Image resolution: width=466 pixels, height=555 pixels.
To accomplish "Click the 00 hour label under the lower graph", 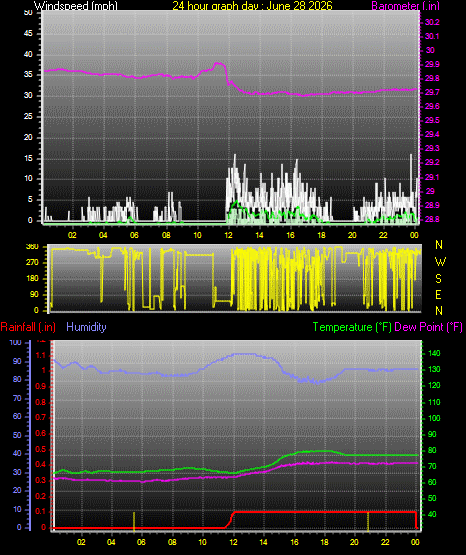I will (415, 542).
